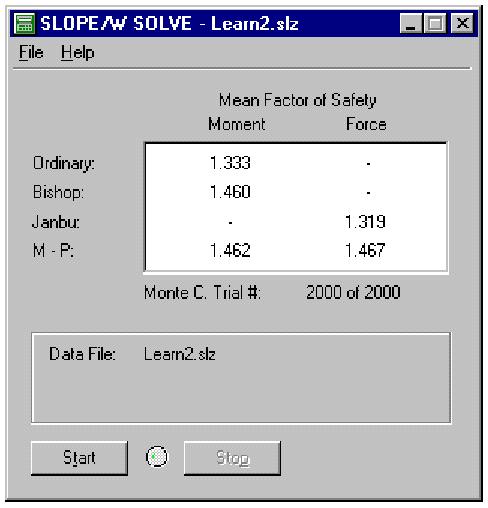Image resolution: width=488 pixels, height=508 pixels.
Task: Click the Moment column header
Action: (237, 124)
